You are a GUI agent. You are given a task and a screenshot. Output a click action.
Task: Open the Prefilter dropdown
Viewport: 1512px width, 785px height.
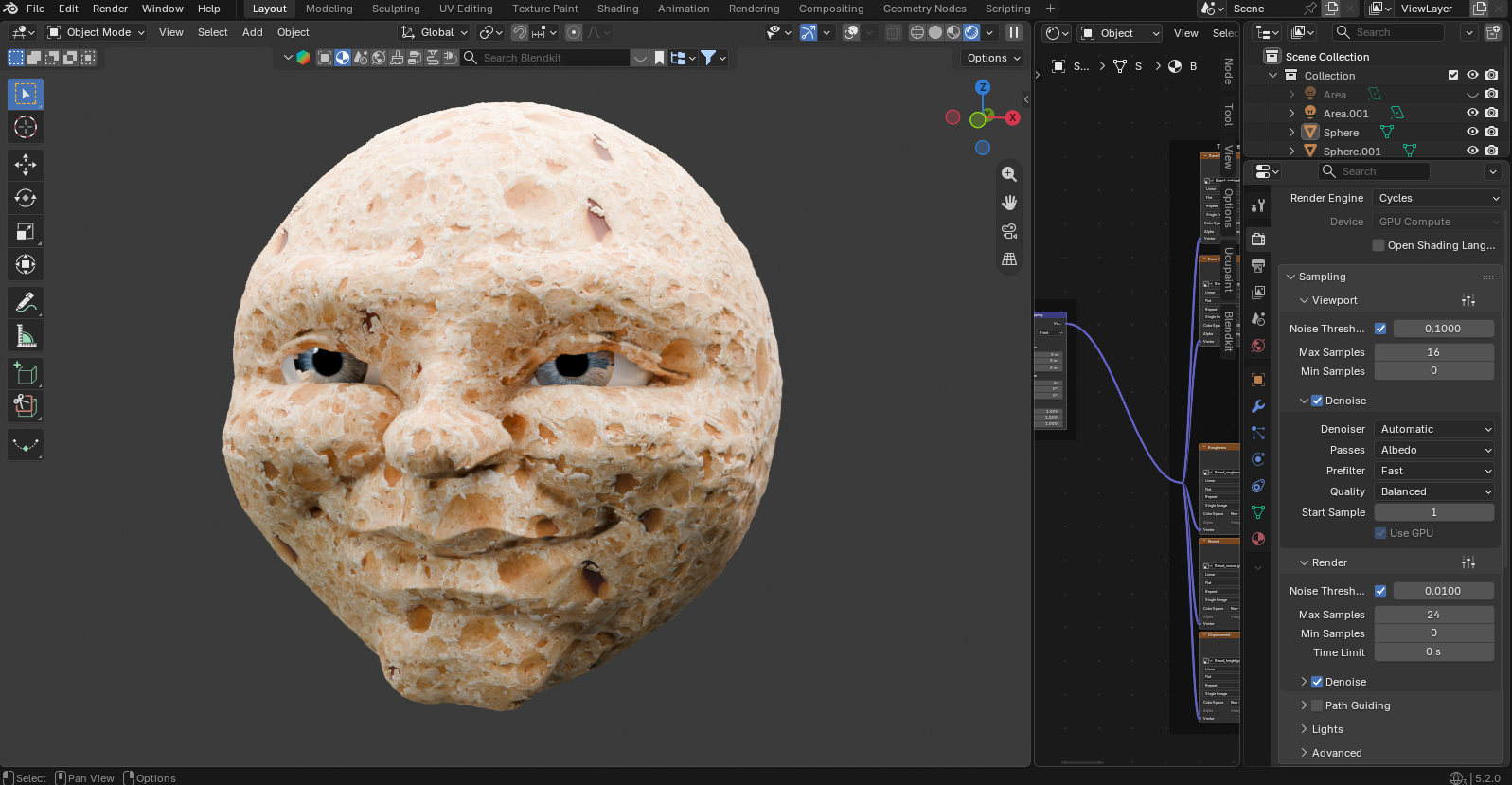1434,471
